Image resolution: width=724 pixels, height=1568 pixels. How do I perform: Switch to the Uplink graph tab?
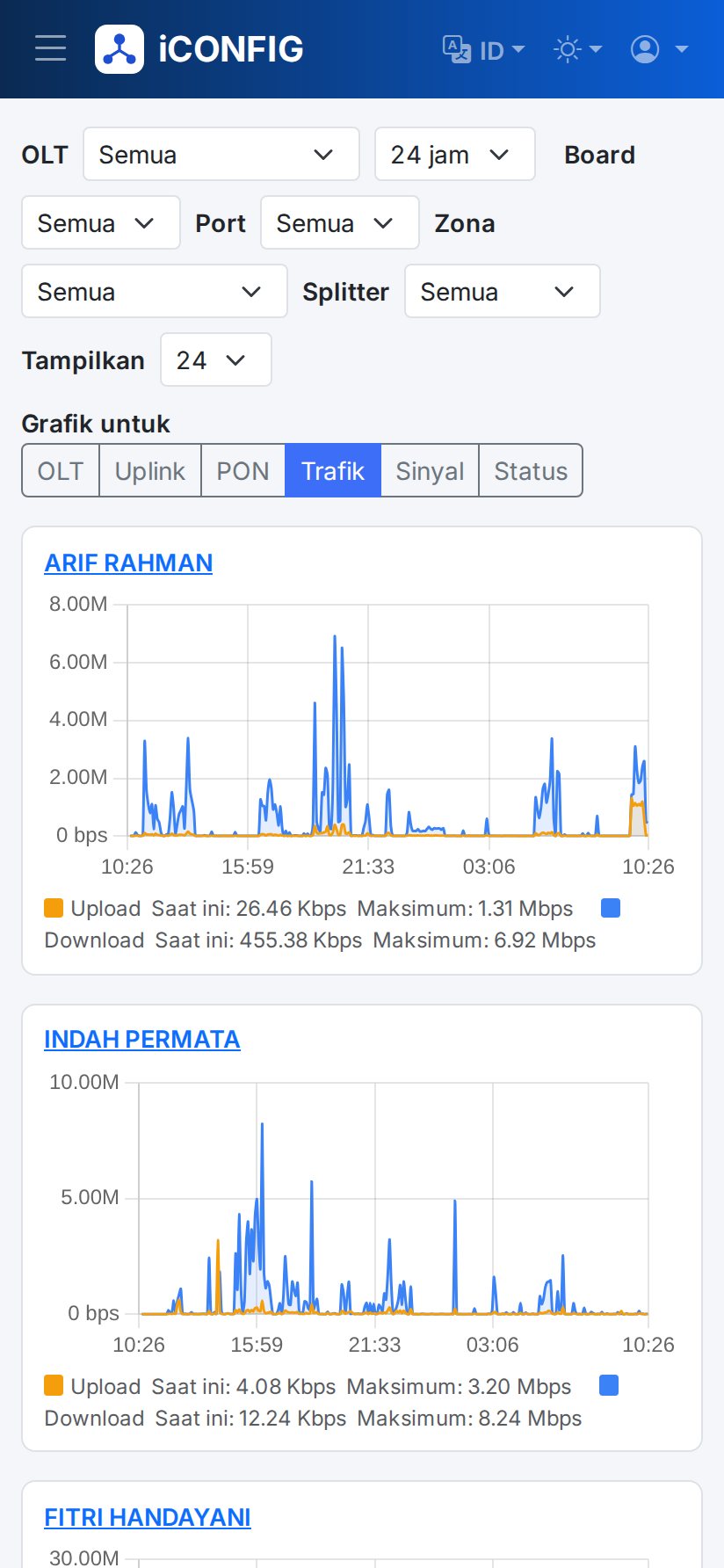click(150, 470)
